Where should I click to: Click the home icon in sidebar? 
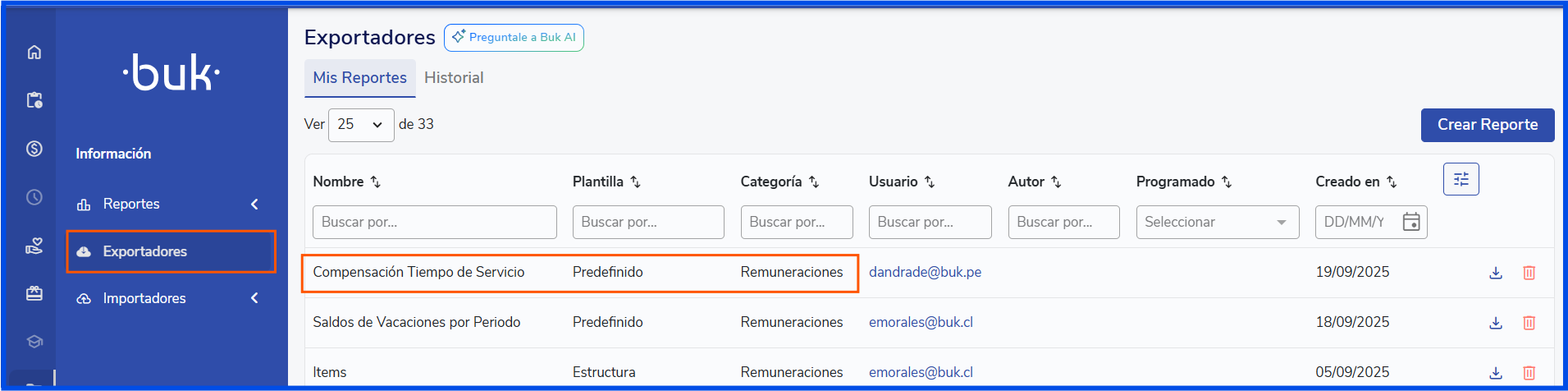(x=34, y=53)
